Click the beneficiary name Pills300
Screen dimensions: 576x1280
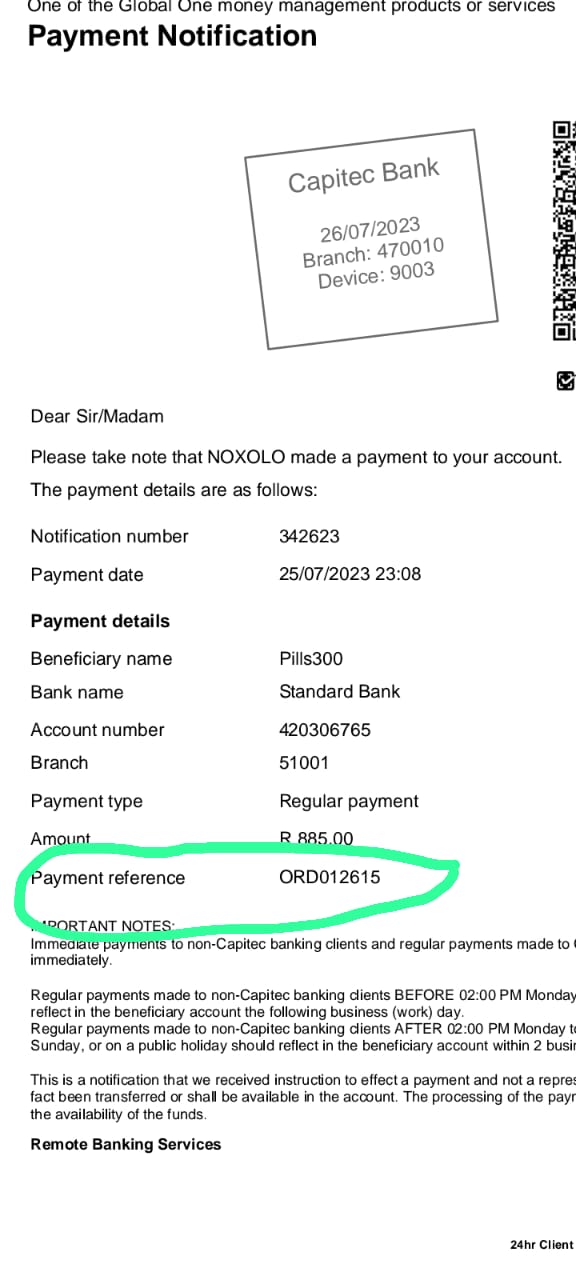311,658
